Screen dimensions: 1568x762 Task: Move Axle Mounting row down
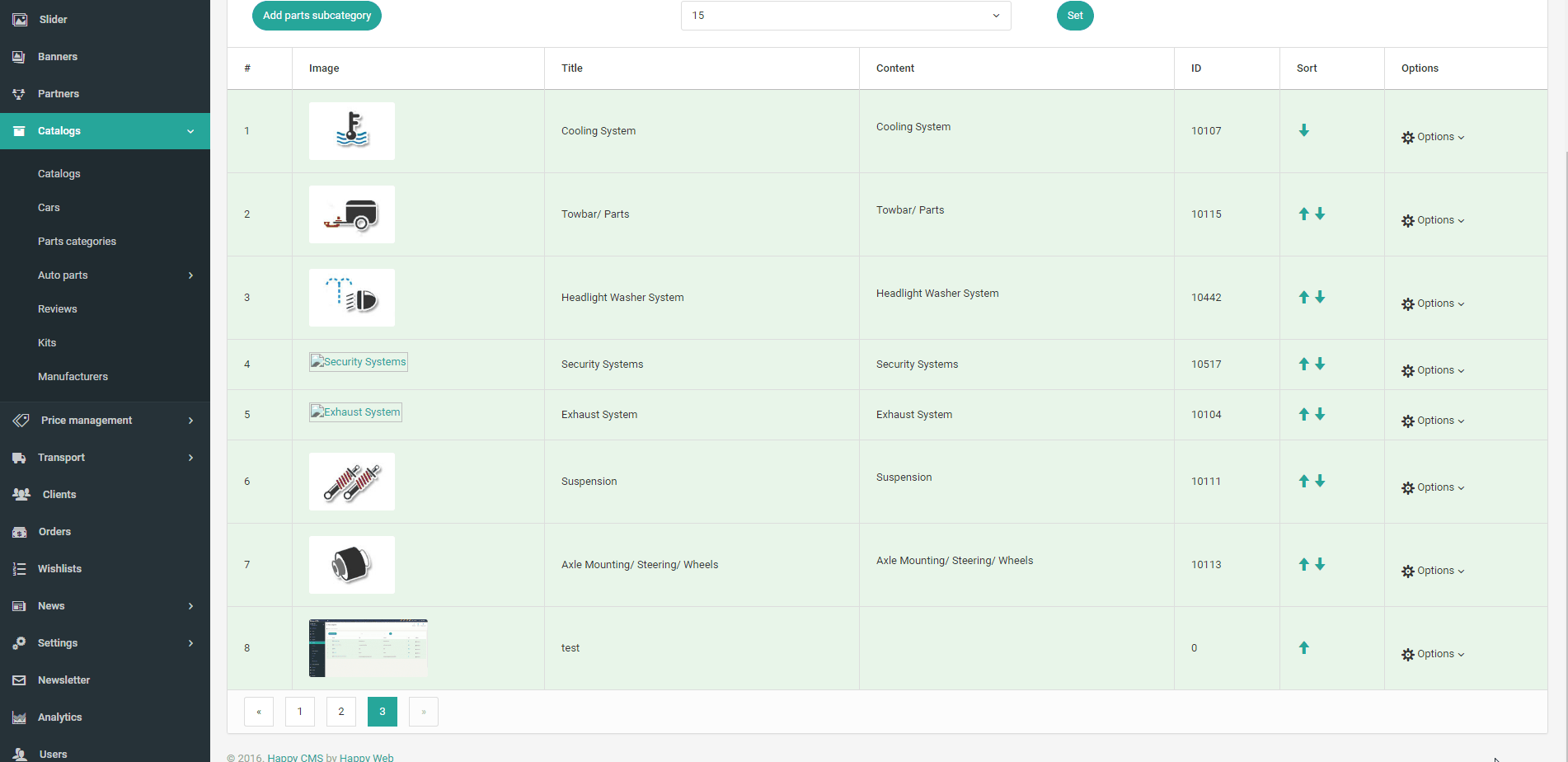click(x=1320, y=564)
